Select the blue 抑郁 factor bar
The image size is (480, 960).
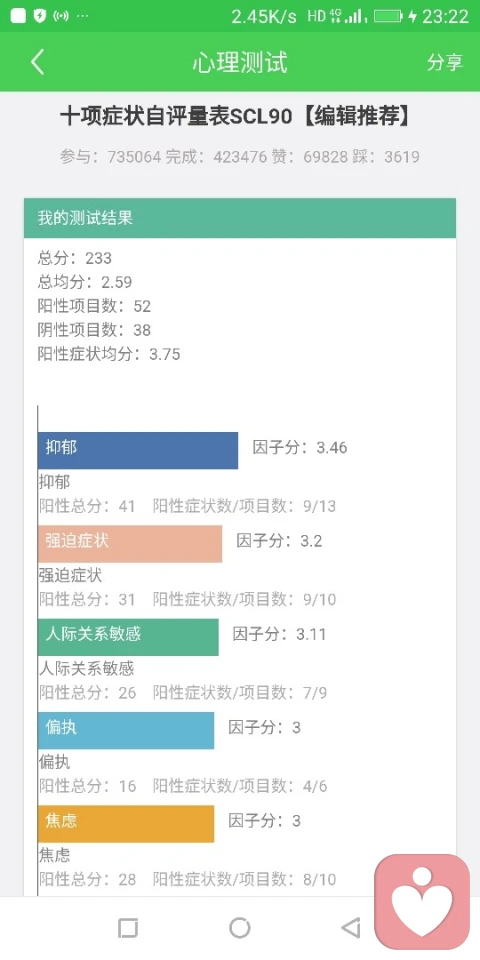click(138, 451)
